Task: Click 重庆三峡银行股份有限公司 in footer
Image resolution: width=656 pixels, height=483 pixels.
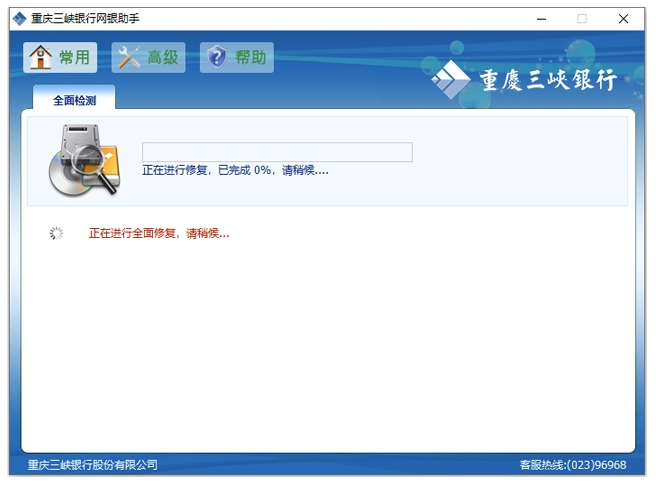Action: click(92, 465)
